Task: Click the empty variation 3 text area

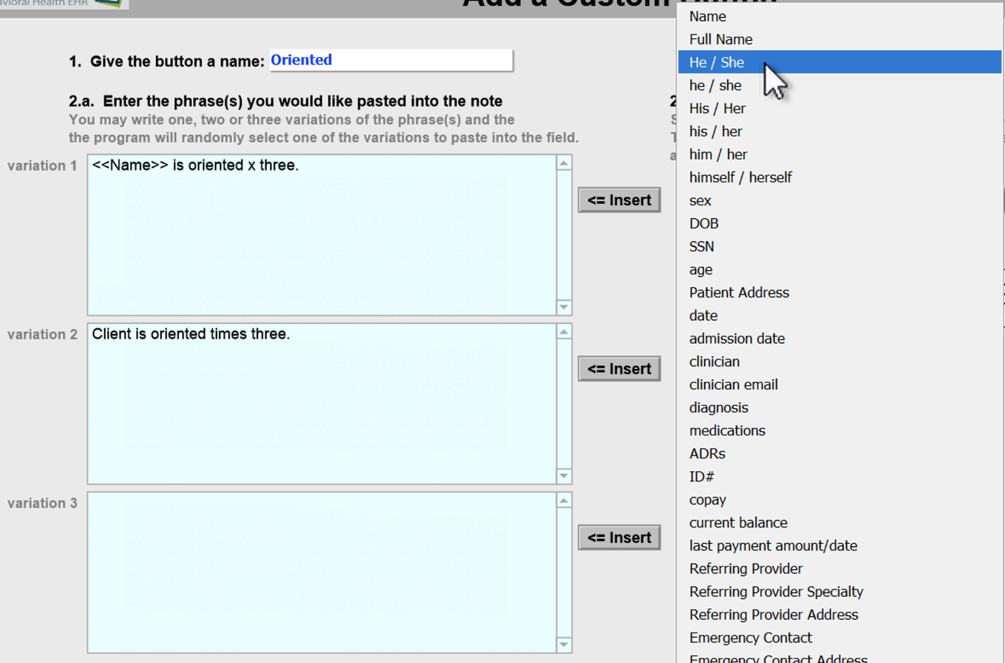Action: pyautogui.click(x=321, y=572)
